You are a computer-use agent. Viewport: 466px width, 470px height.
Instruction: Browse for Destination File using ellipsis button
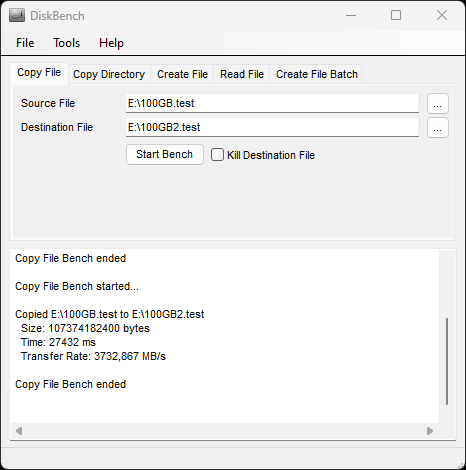coord(438,127)
